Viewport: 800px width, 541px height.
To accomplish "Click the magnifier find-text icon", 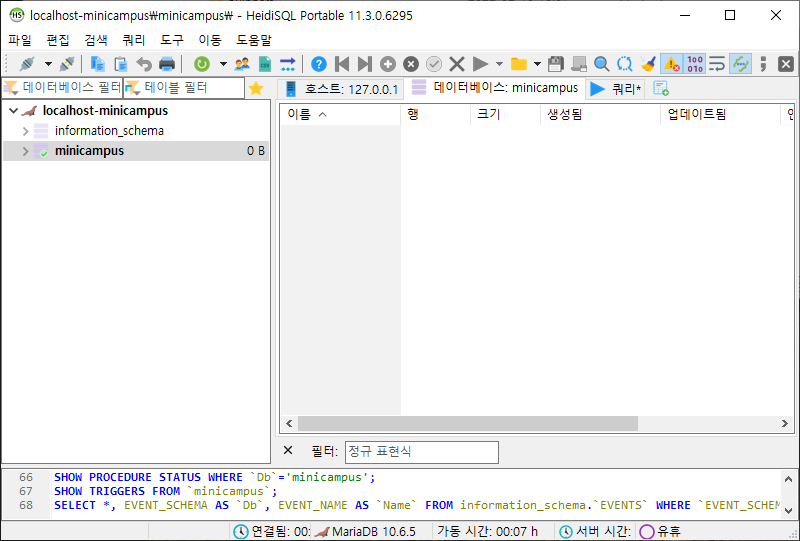I will click(x=602, y=64).
